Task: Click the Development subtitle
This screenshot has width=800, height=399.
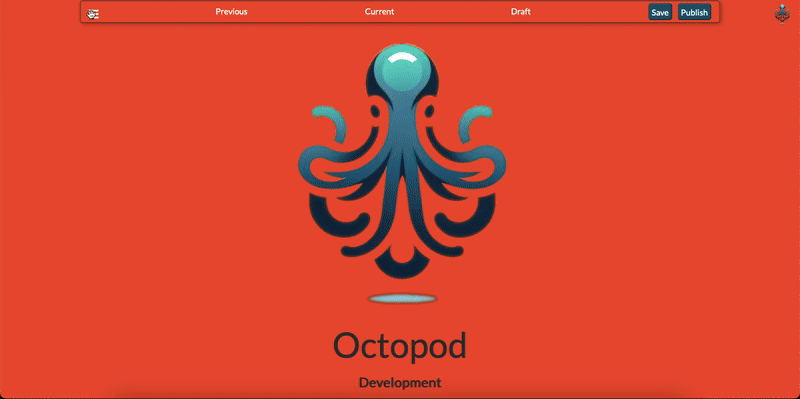Action: click(x=400, y=383)
